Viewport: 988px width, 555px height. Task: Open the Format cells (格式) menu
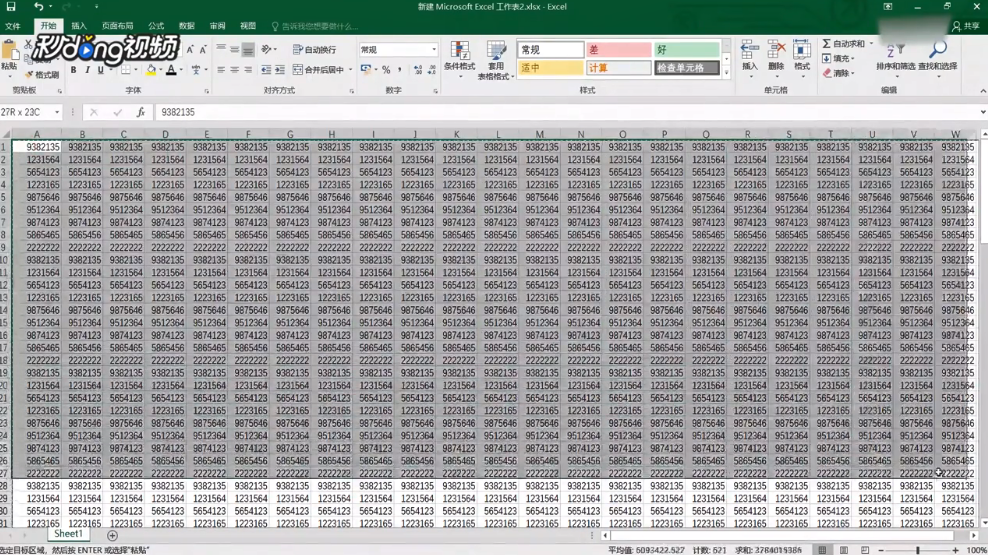click(x=801, y=58)
